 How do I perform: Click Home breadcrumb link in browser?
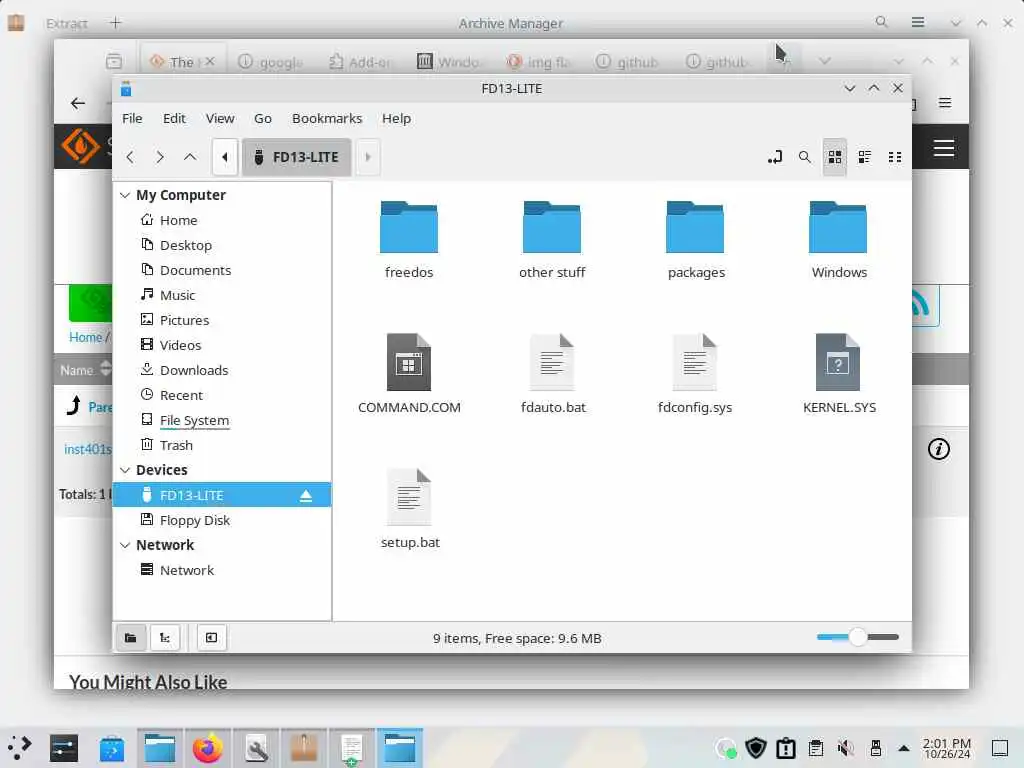coord(86,338)
